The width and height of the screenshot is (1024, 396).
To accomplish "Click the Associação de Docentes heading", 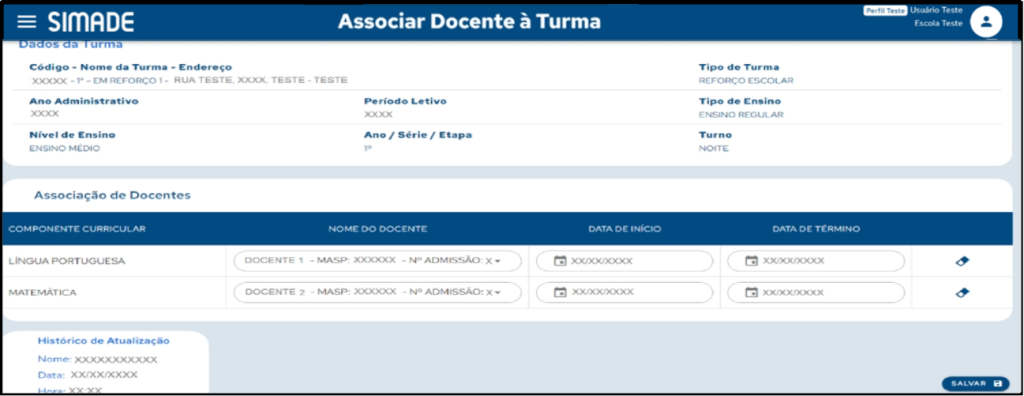I will click(112, 195).
